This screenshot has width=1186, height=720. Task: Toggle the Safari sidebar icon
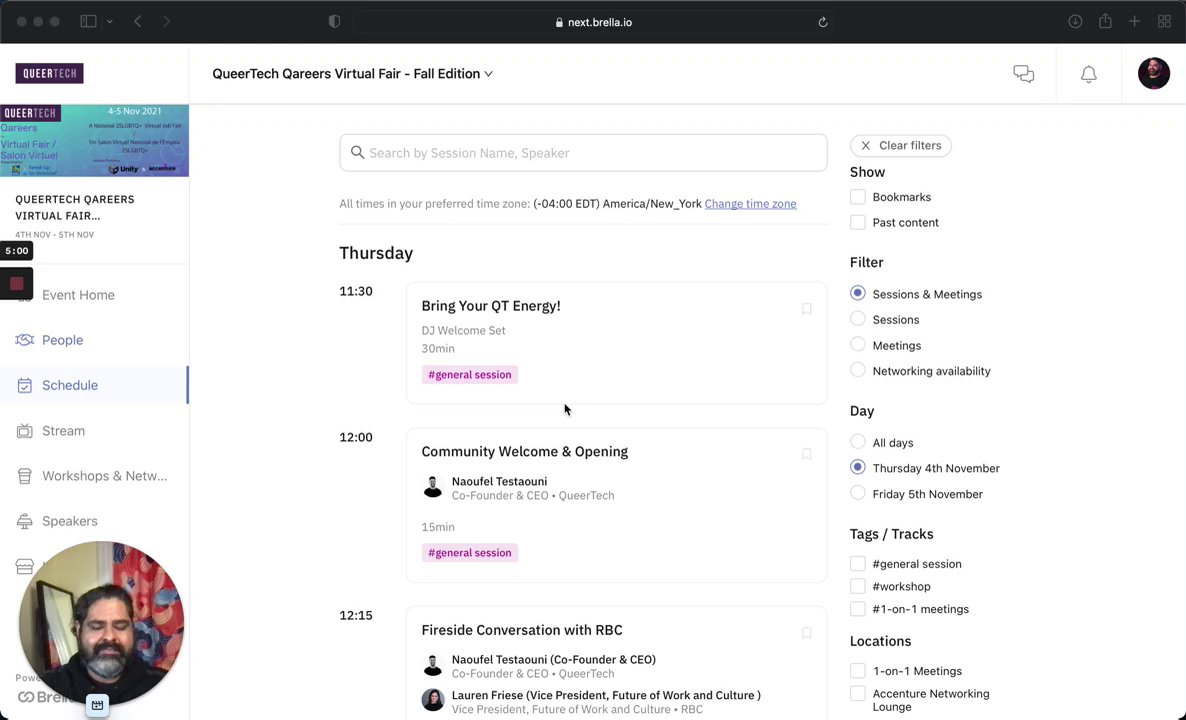tap(88, 22)
